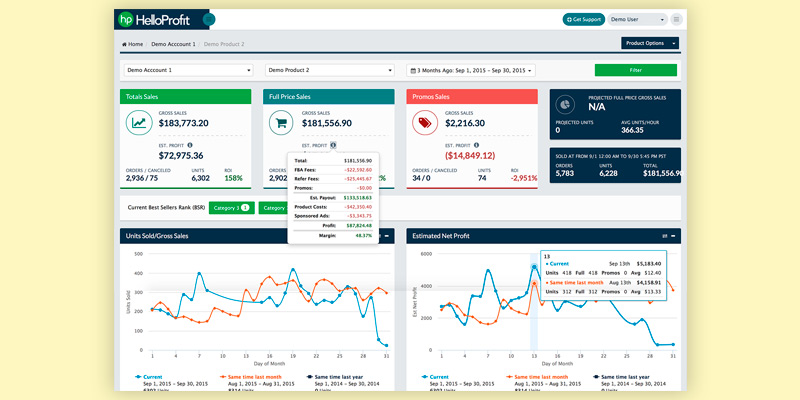This screenshot has height=400, width=800.
Task: Click the blue day 19 peak on Units Sold chart
Action: click(x=293, y=269)
